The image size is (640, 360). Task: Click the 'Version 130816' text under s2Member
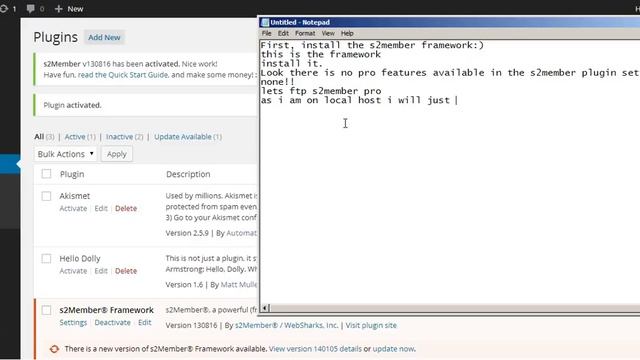coord(191,325)
